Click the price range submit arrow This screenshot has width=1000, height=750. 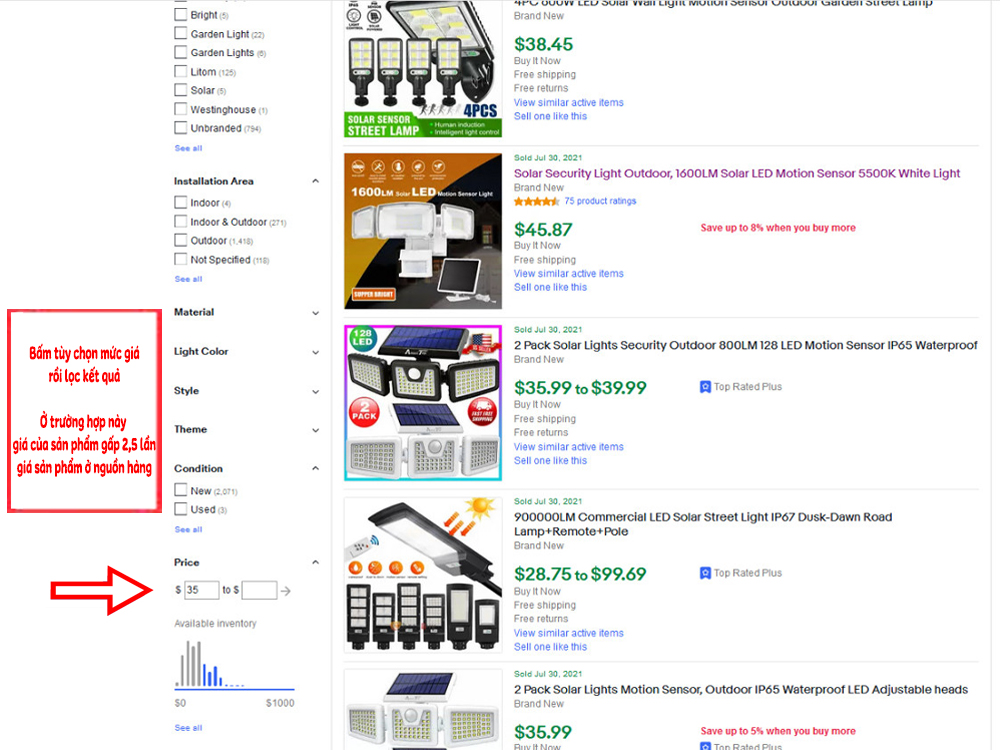tap(286, 591)
